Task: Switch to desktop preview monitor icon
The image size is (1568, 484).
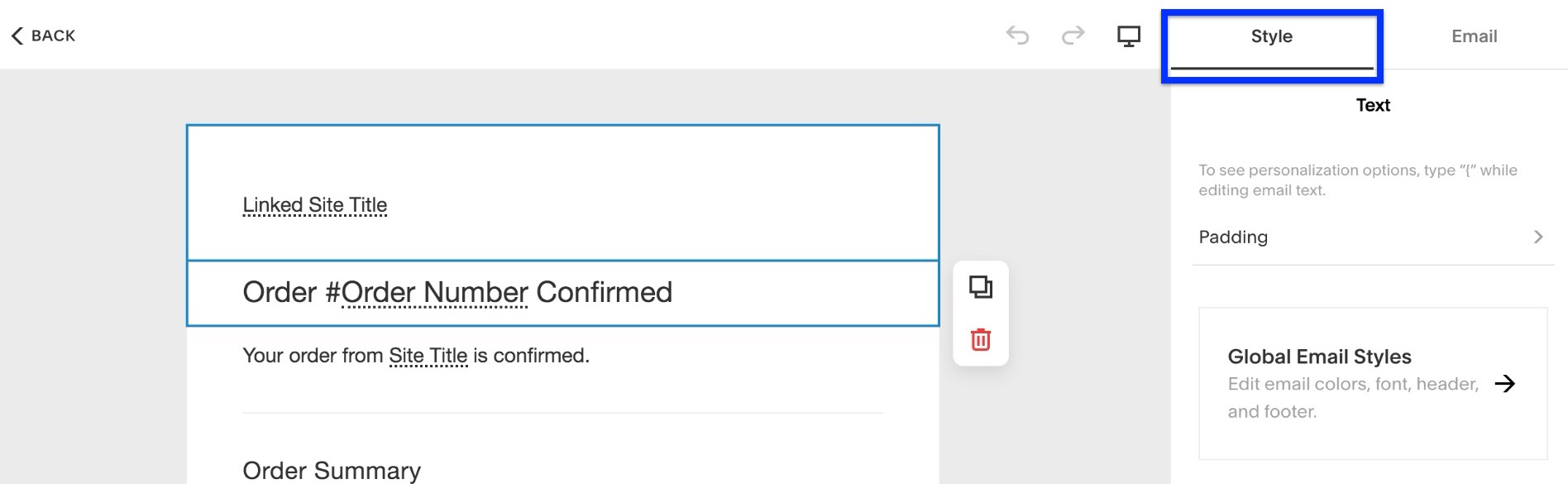Action: coord(1128,36)
